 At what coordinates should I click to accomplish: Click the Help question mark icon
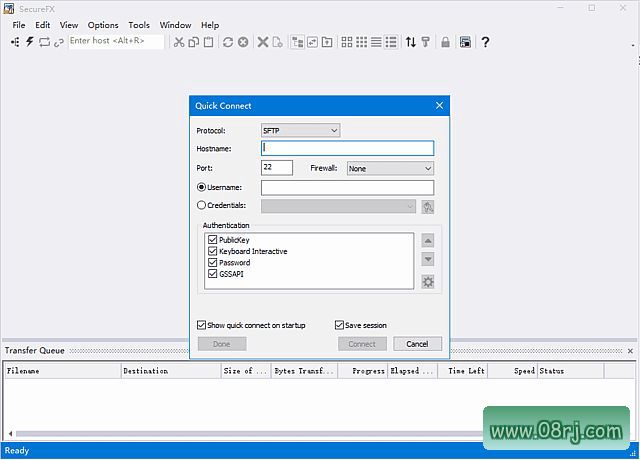coord(485,42)
